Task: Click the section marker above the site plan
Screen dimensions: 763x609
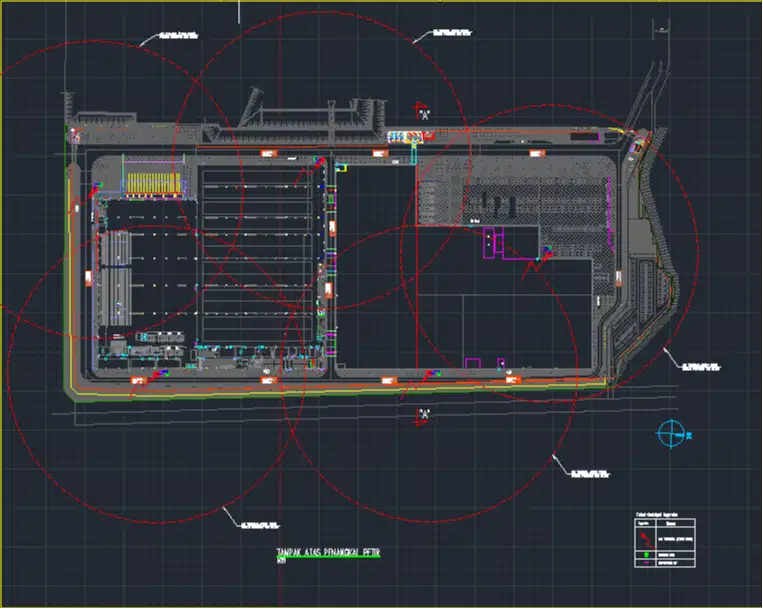Action: [424, 112]
